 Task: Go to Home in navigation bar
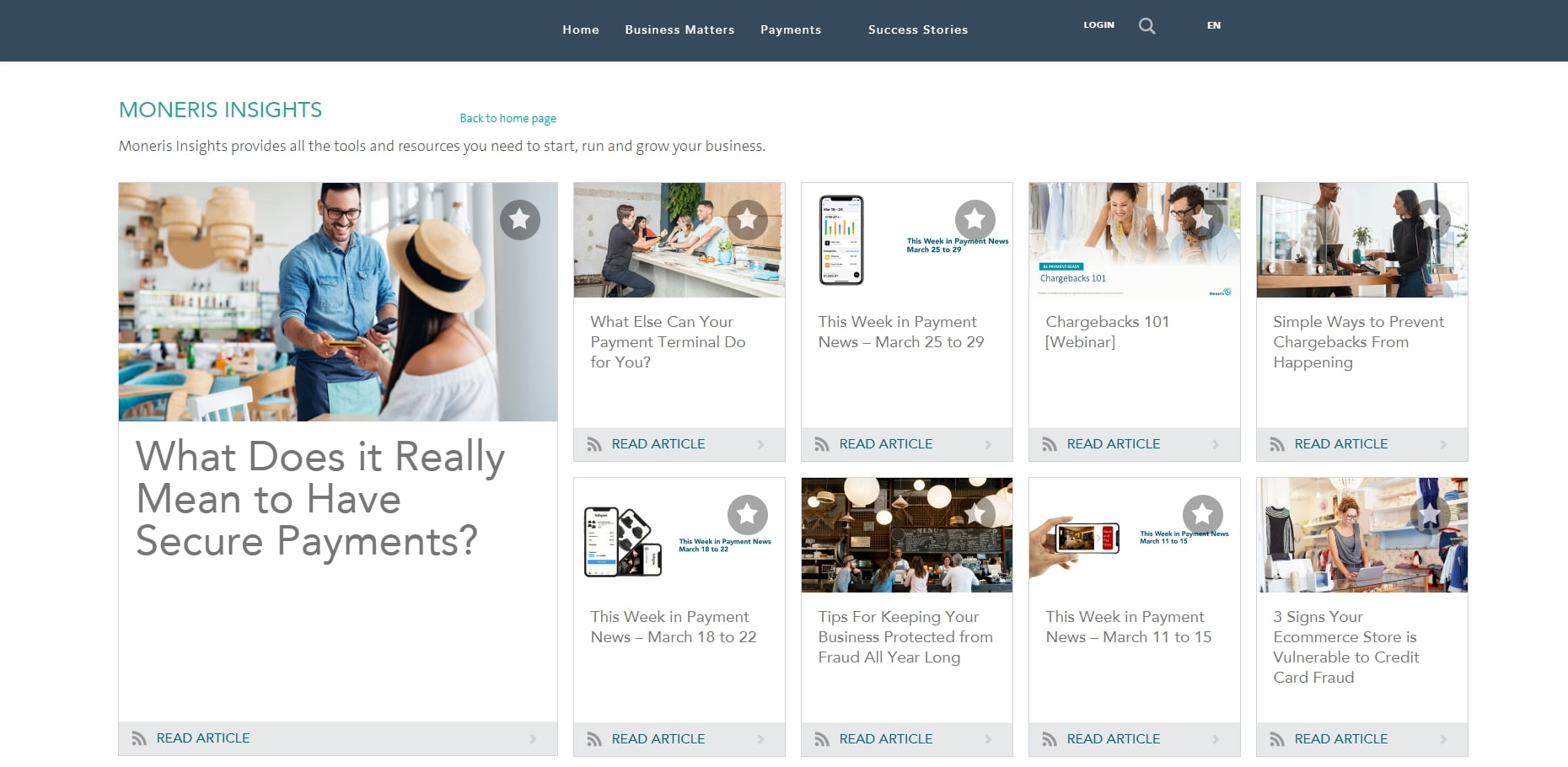click(581, 29)
